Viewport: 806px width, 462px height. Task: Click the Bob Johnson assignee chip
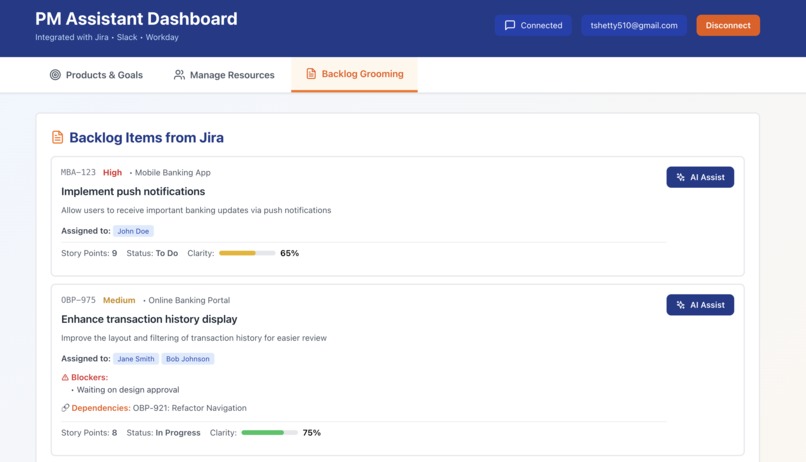click(x=188, y=359)
